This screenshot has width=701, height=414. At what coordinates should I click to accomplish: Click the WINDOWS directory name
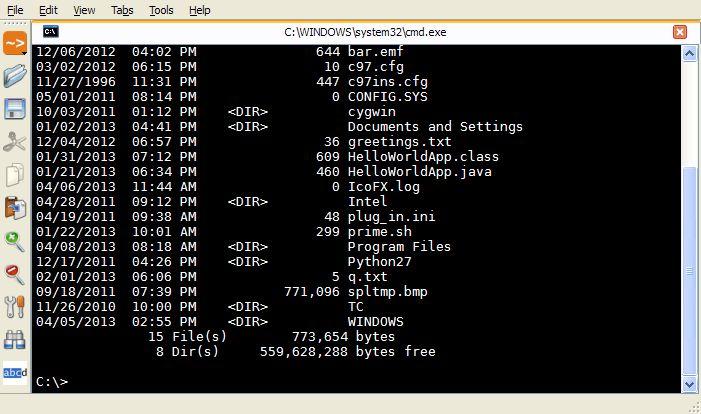(x=376, y=322)
